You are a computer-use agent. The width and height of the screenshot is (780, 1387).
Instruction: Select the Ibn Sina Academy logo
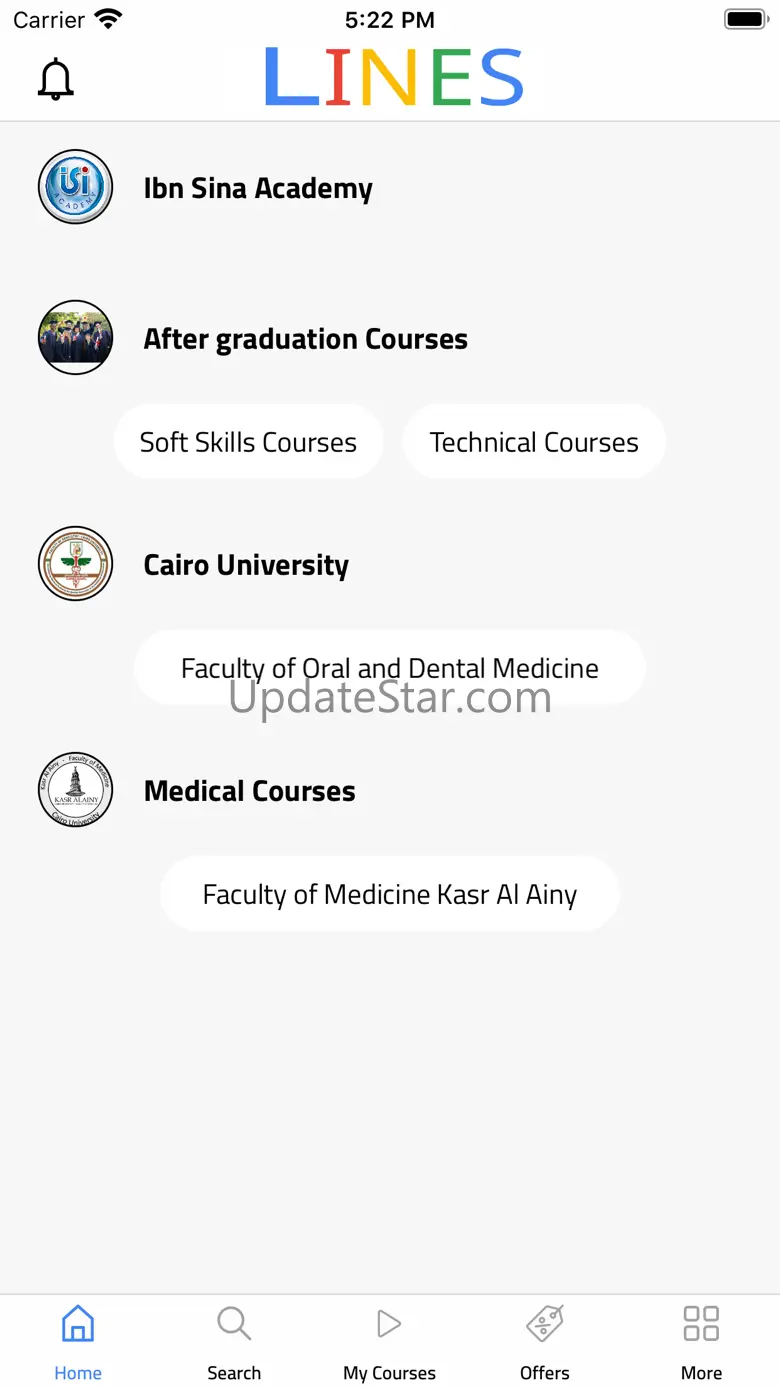point(76,187)
